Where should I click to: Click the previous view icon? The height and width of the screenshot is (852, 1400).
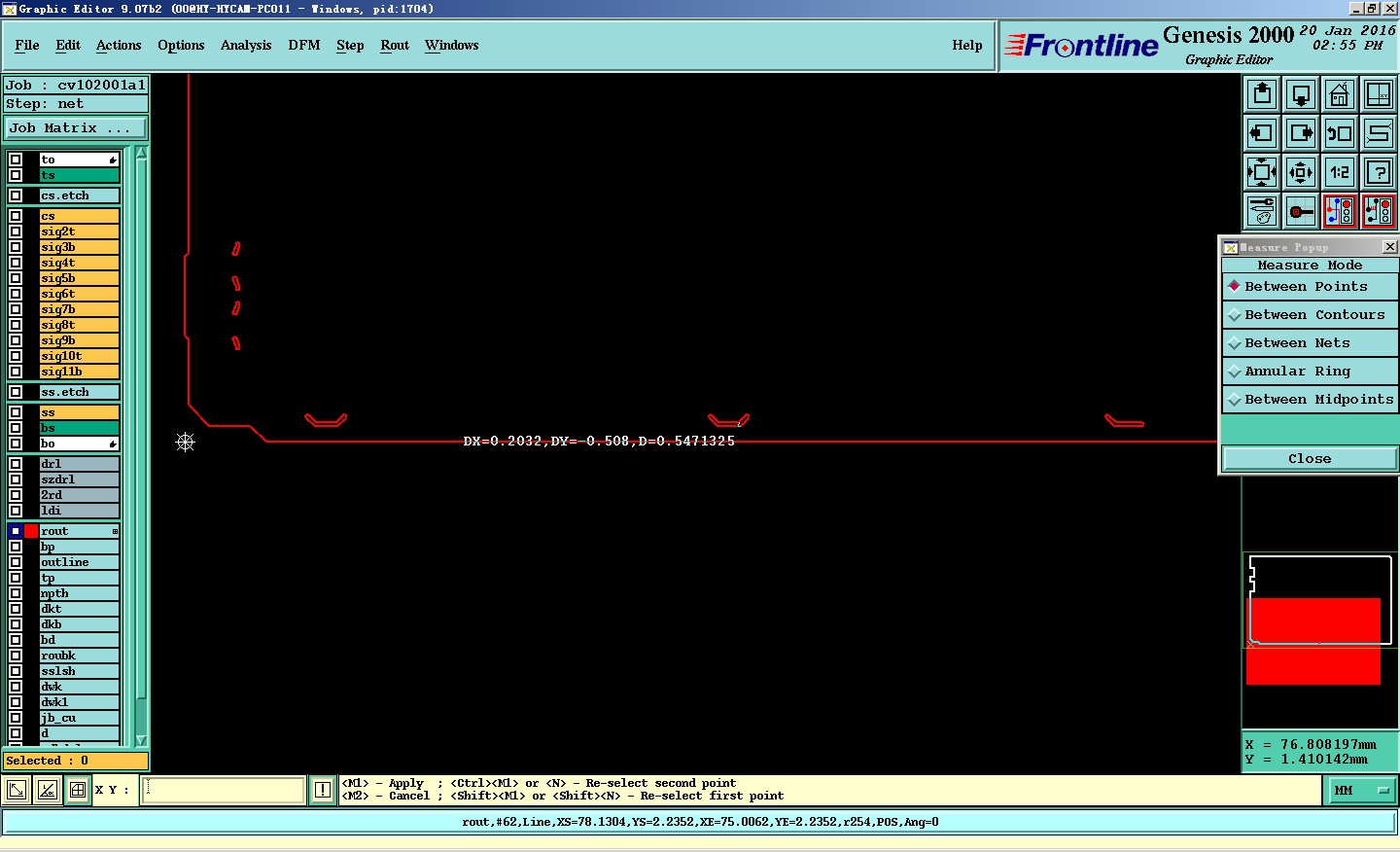[x=1340, y=133]
